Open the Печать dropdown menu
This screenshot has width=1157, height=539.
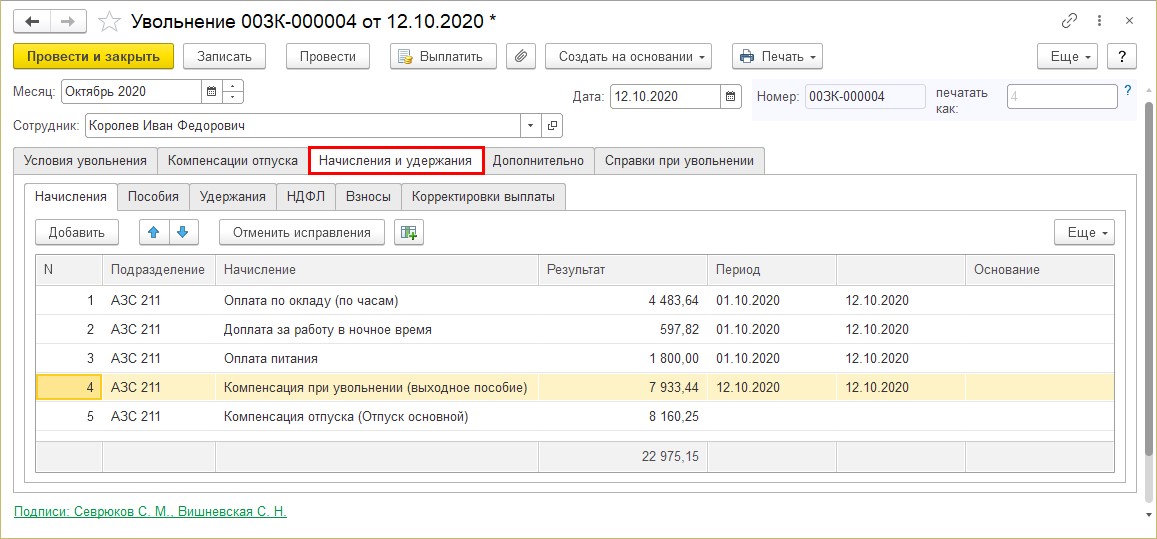(777, 56)
